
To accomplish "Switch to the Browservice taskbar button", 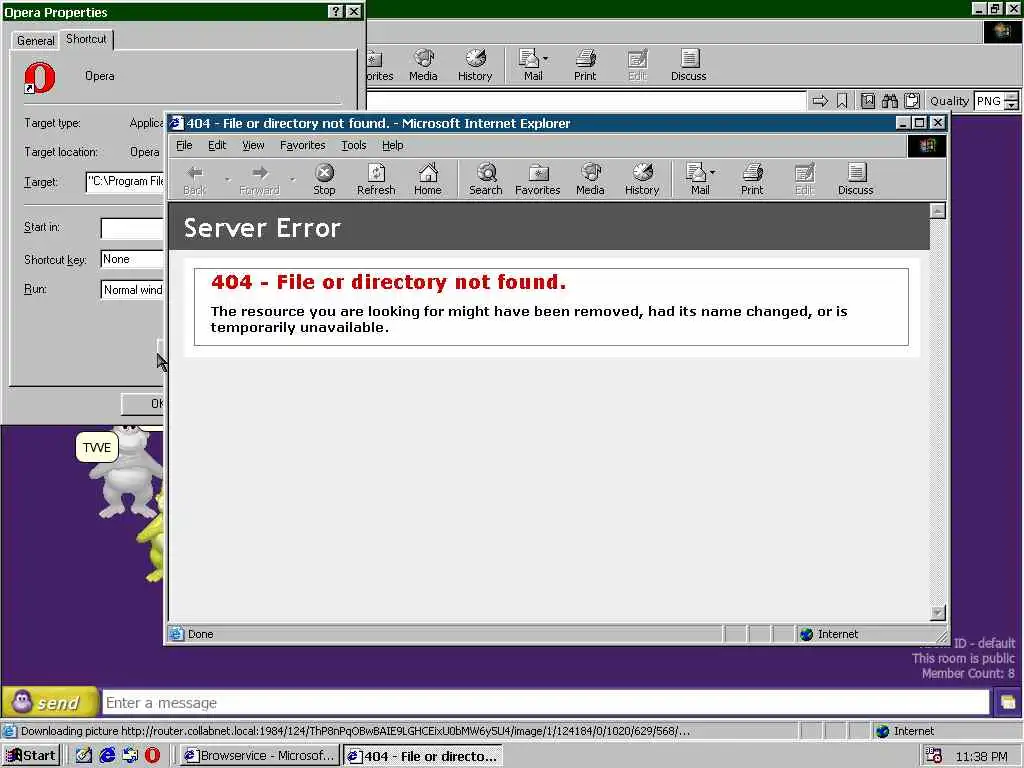I will [259, 756].
